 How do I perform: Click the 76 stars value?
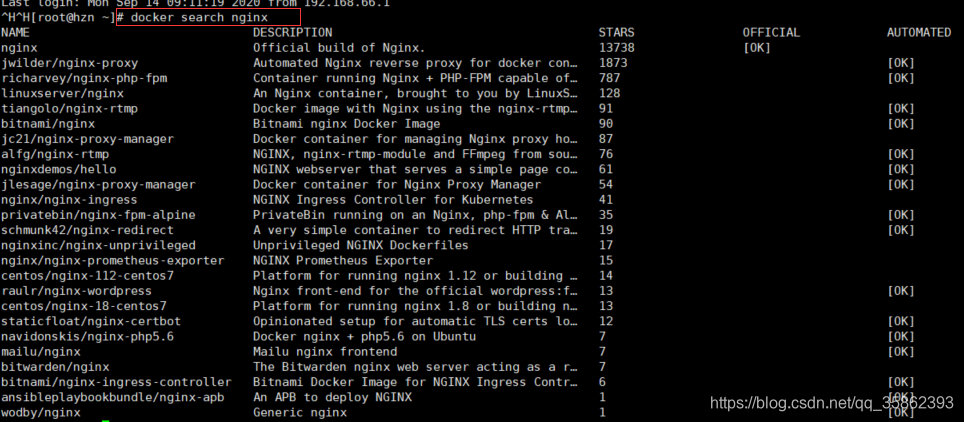606,154
